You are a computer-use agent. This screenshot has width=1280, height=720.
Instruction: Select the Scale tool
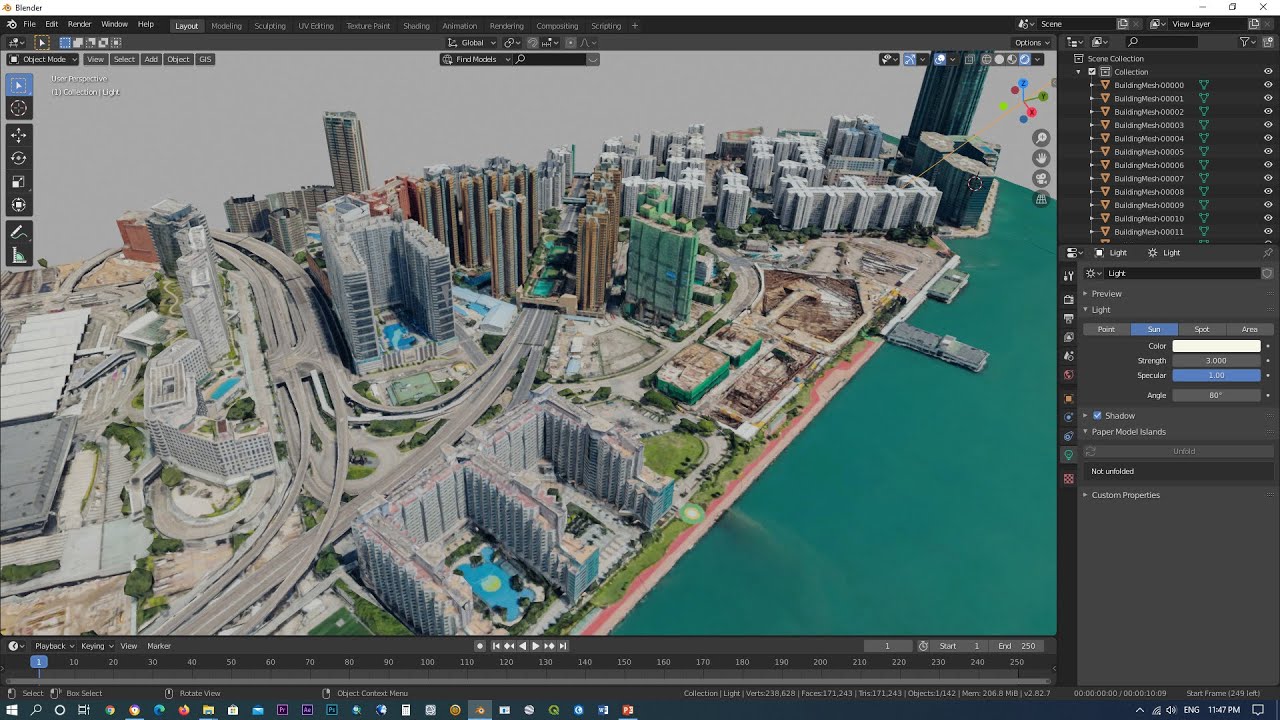[x=18, y=181]
